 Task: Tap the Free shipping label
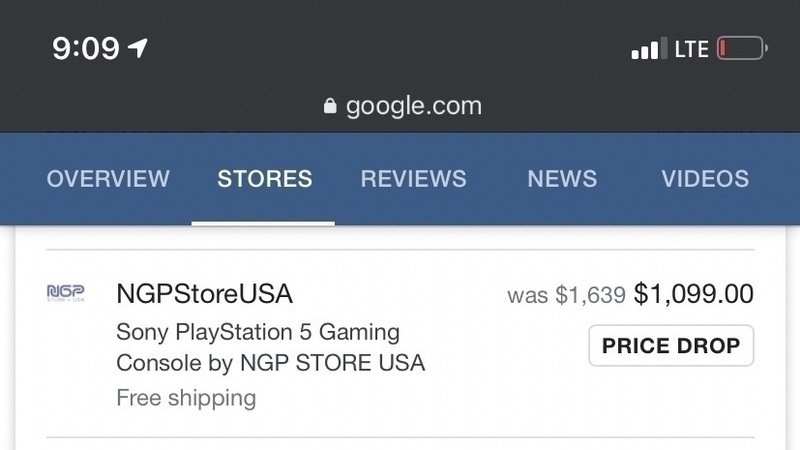tap(186, 398)
